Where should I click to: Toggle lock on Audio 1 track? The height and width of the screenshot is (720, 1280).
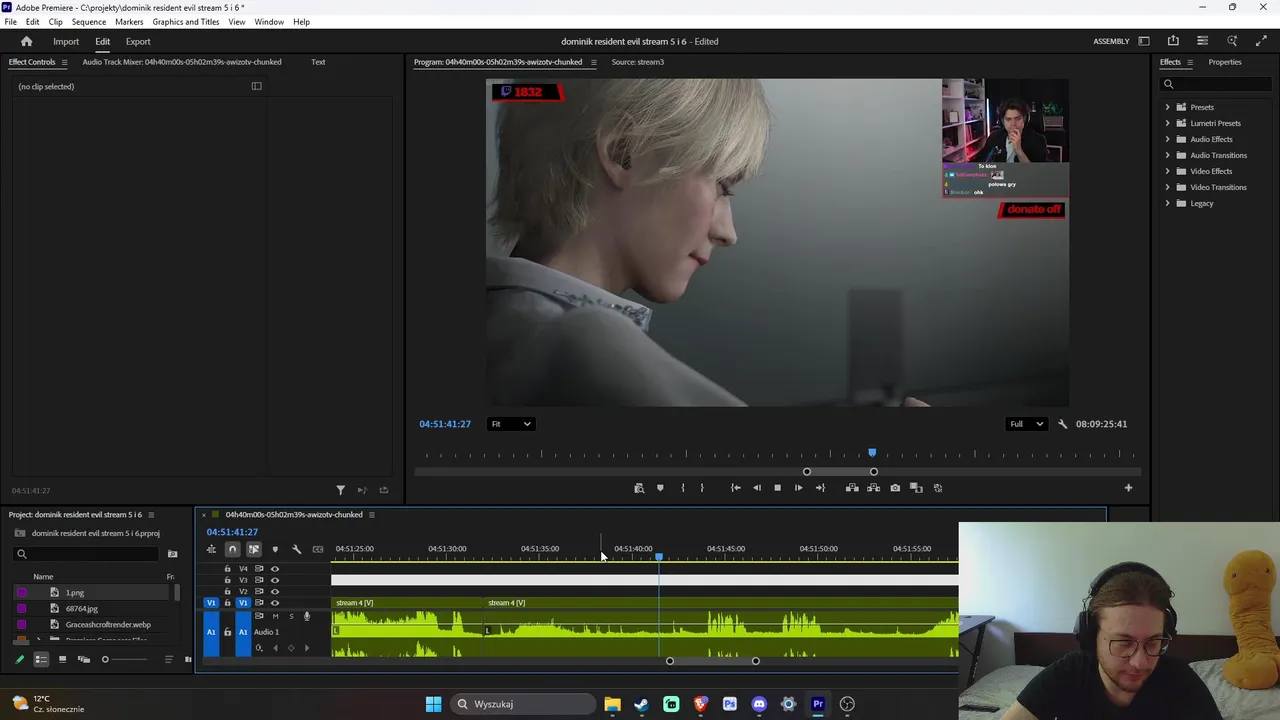(x=227, y=632)
